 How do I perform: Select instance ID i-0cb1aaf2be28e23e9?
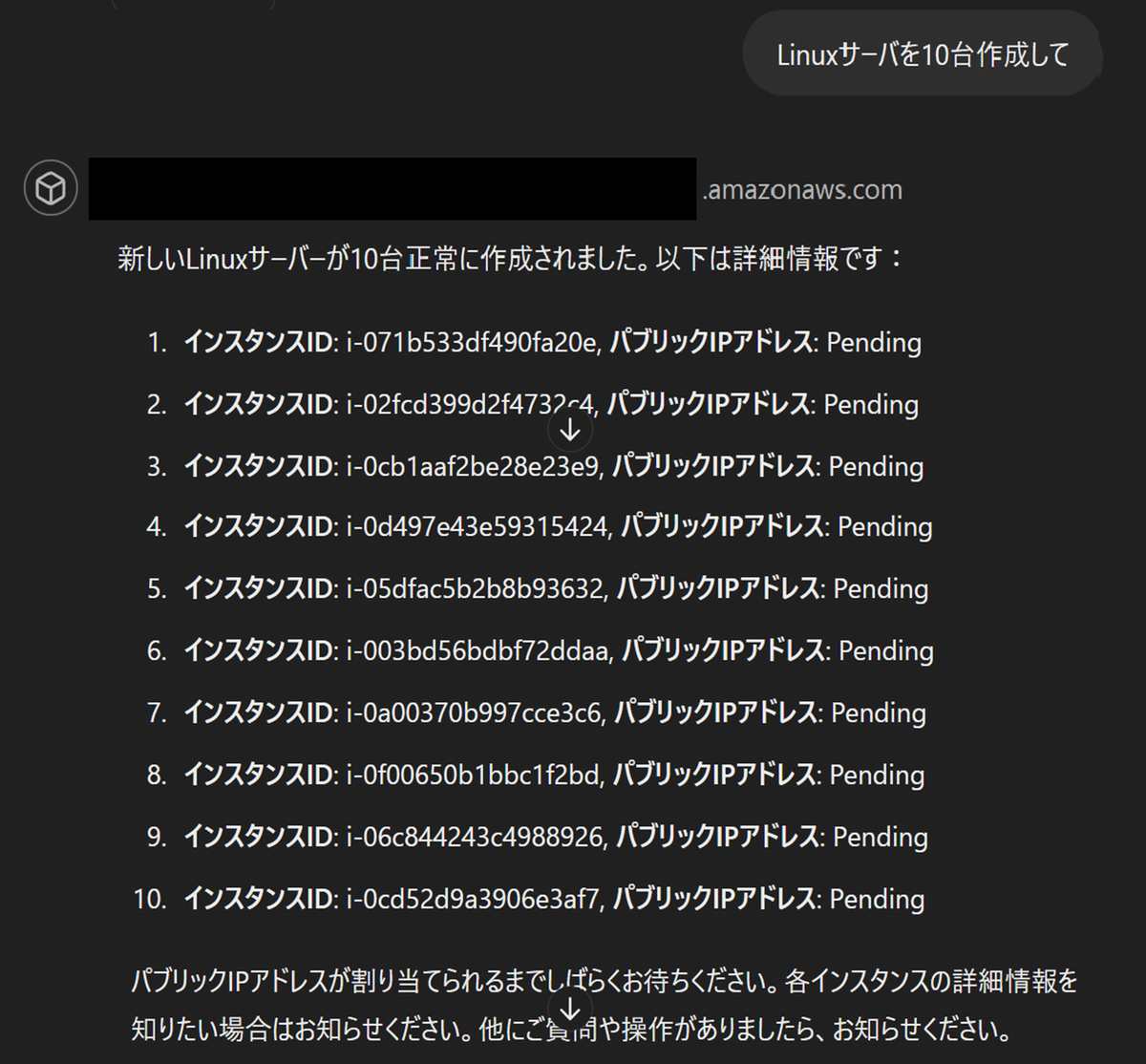coord(473,466)
